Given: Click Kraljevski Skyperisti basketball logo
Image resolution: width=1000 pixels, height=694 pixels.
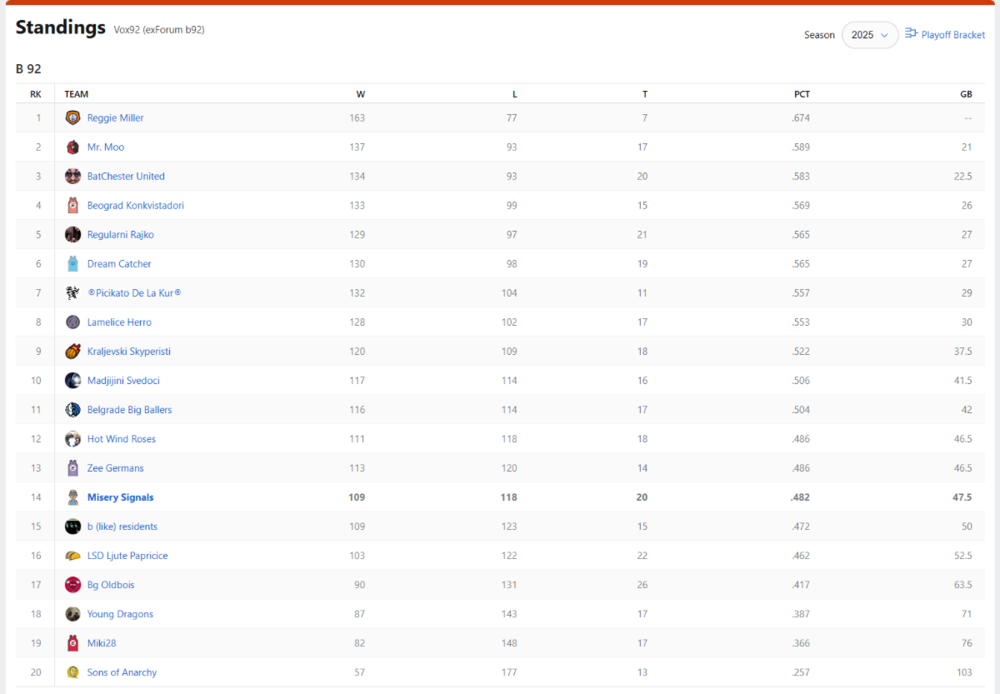Looking at the screenshot, I should pyautogui.click(x=73, y=352).
